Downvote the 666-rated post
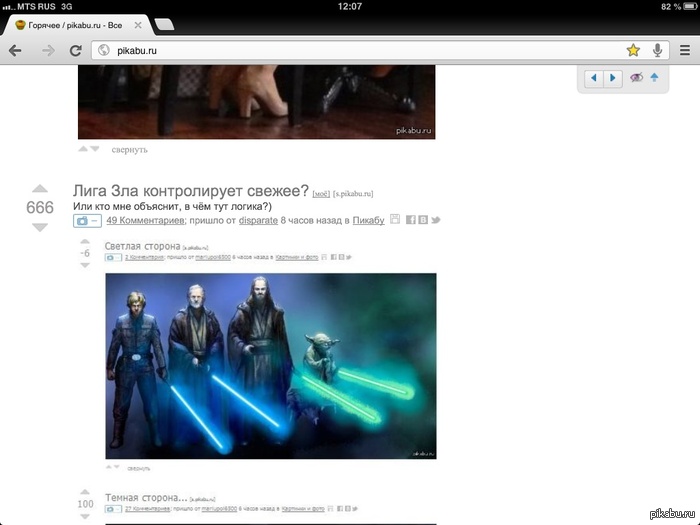 40,227
